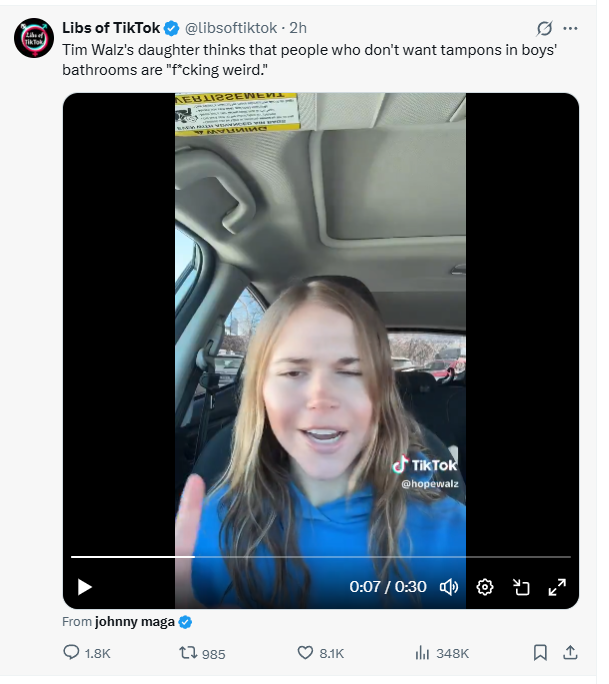Open the @libsoftiktok handle link
The width and height of the screenshot is (609, 684).
coord(231,28)
